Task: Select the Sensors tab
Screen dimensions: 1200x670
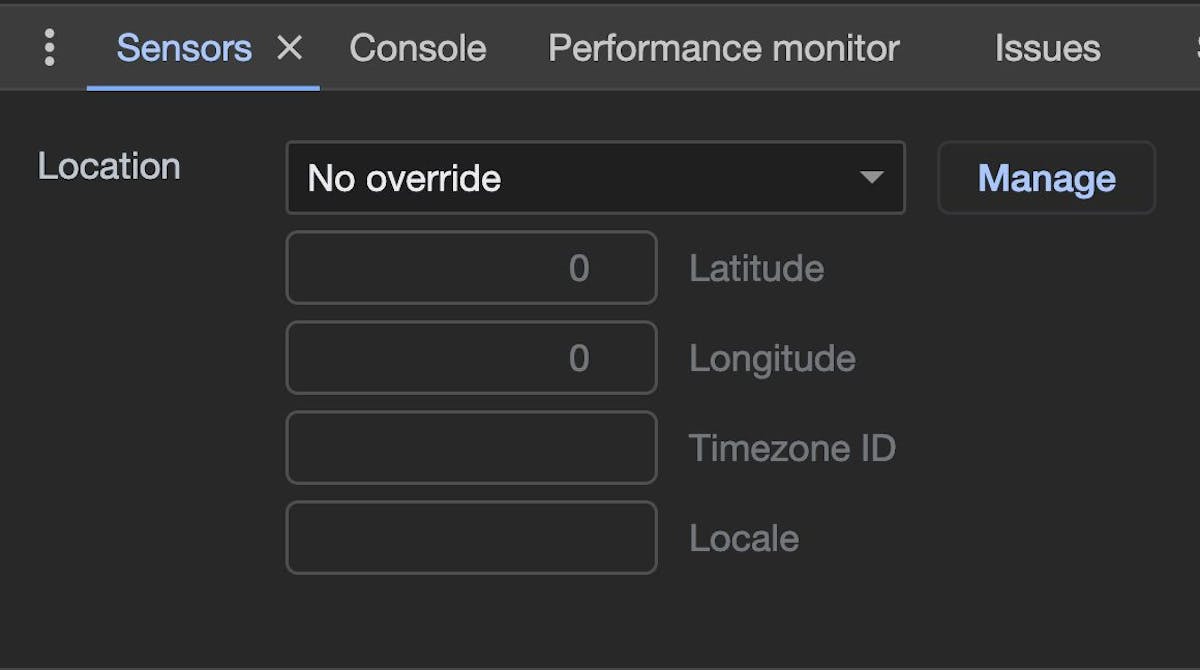Action: coord(183,47)
